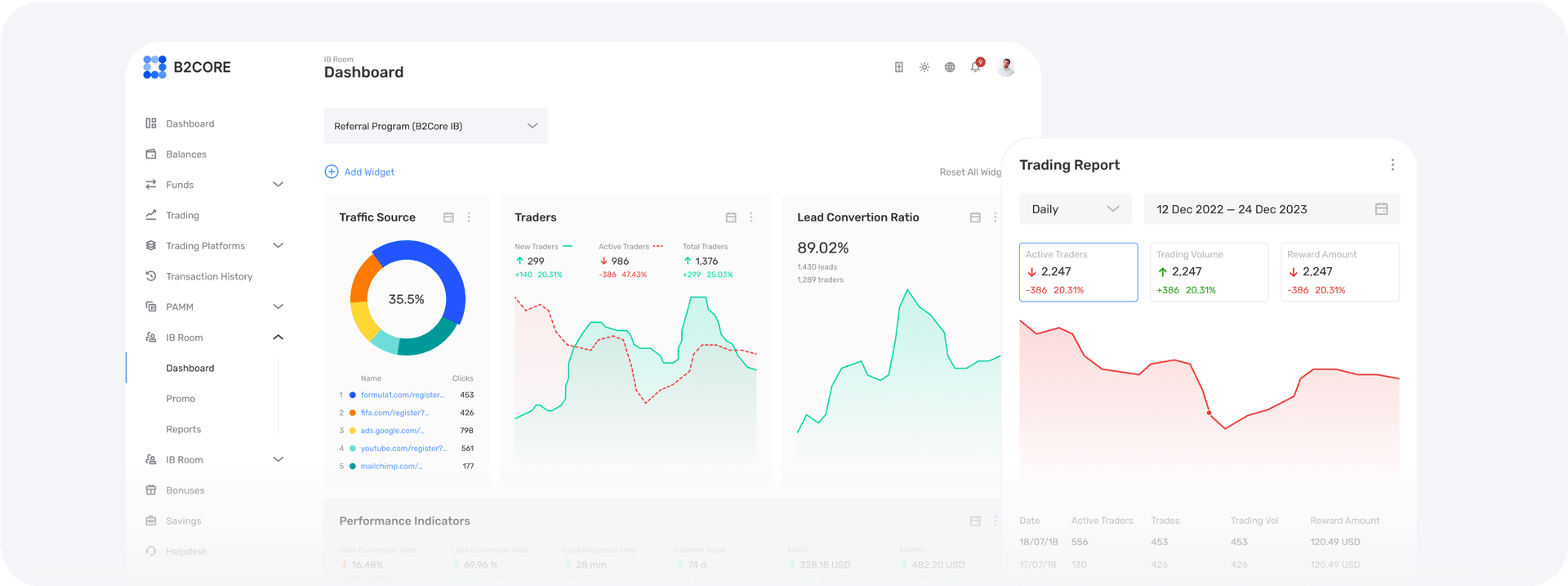Open the Trading menu item
The image size is (1568, 586).
182,215
